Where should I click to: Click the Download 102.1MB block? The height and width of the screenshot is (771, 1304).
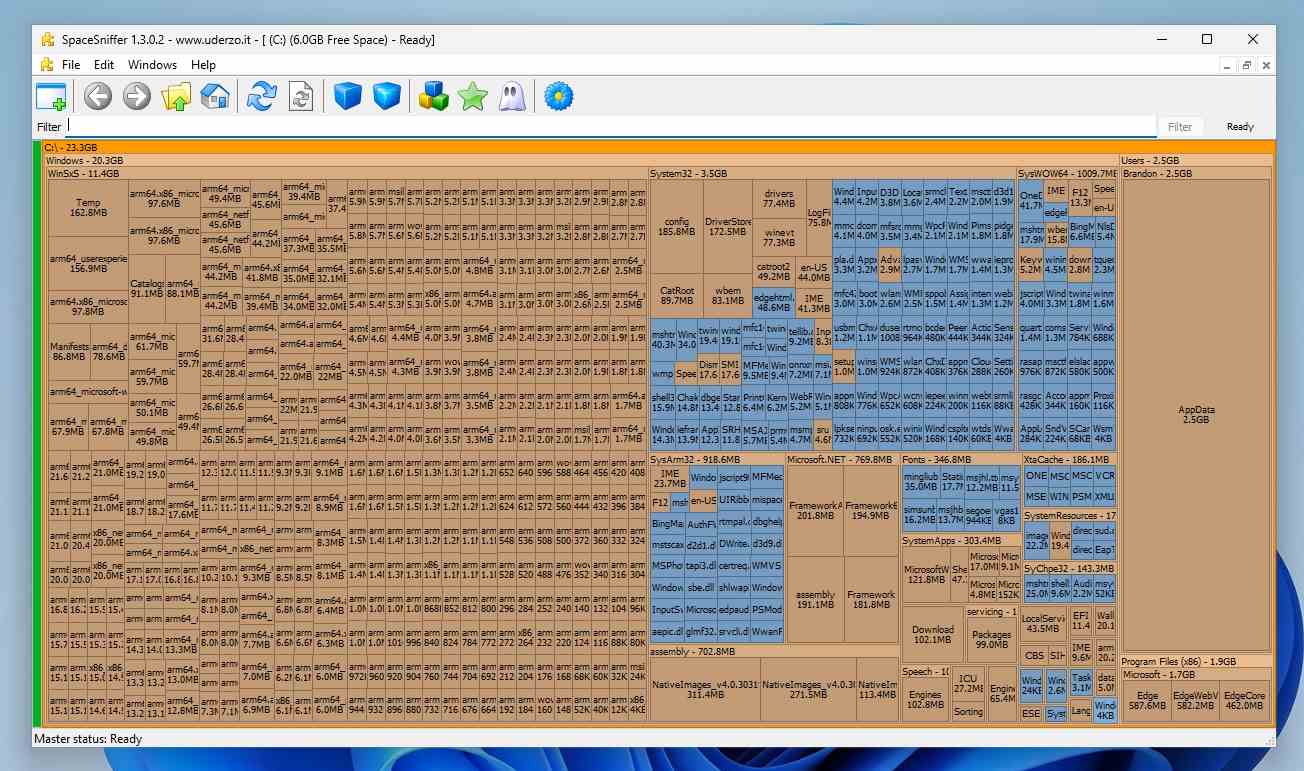click(x=932, y=635)
